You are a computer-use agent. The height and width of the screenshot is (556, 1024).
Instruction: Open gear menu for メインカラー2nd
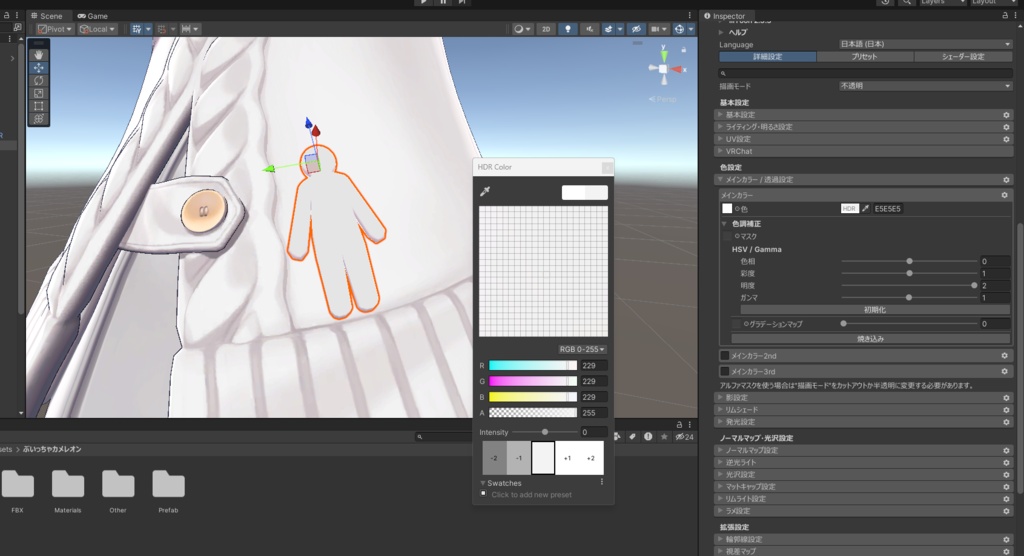tap(1004, 355)
